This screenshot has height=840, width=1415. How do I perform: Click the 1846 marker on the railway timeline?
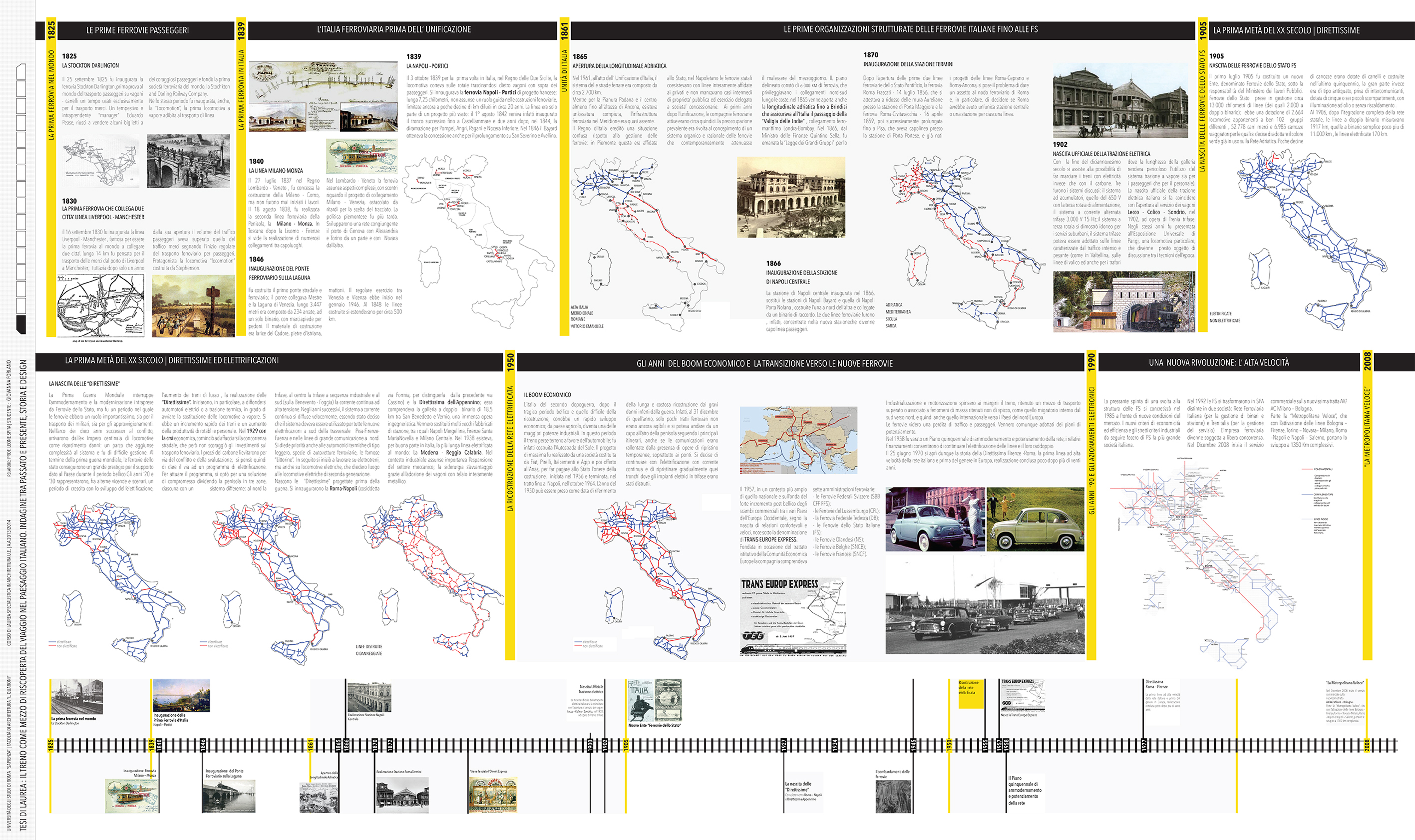pos(203,745)
